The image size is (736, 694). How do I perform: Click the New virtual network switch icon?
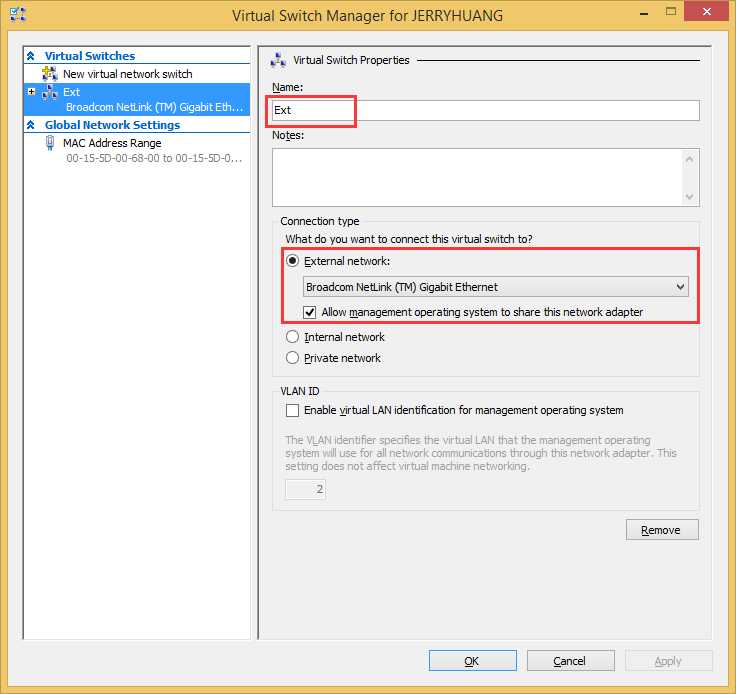50,74
